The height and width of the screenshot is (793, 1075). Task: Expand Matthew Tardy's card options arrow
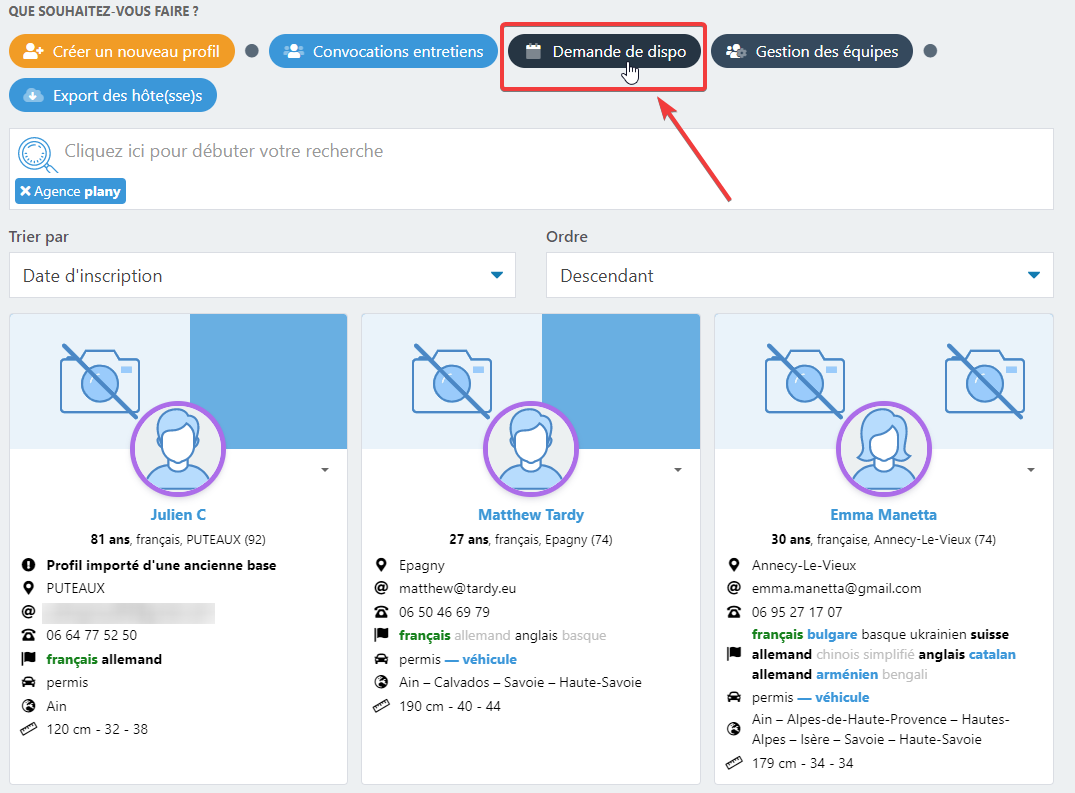tap(678, 470)
